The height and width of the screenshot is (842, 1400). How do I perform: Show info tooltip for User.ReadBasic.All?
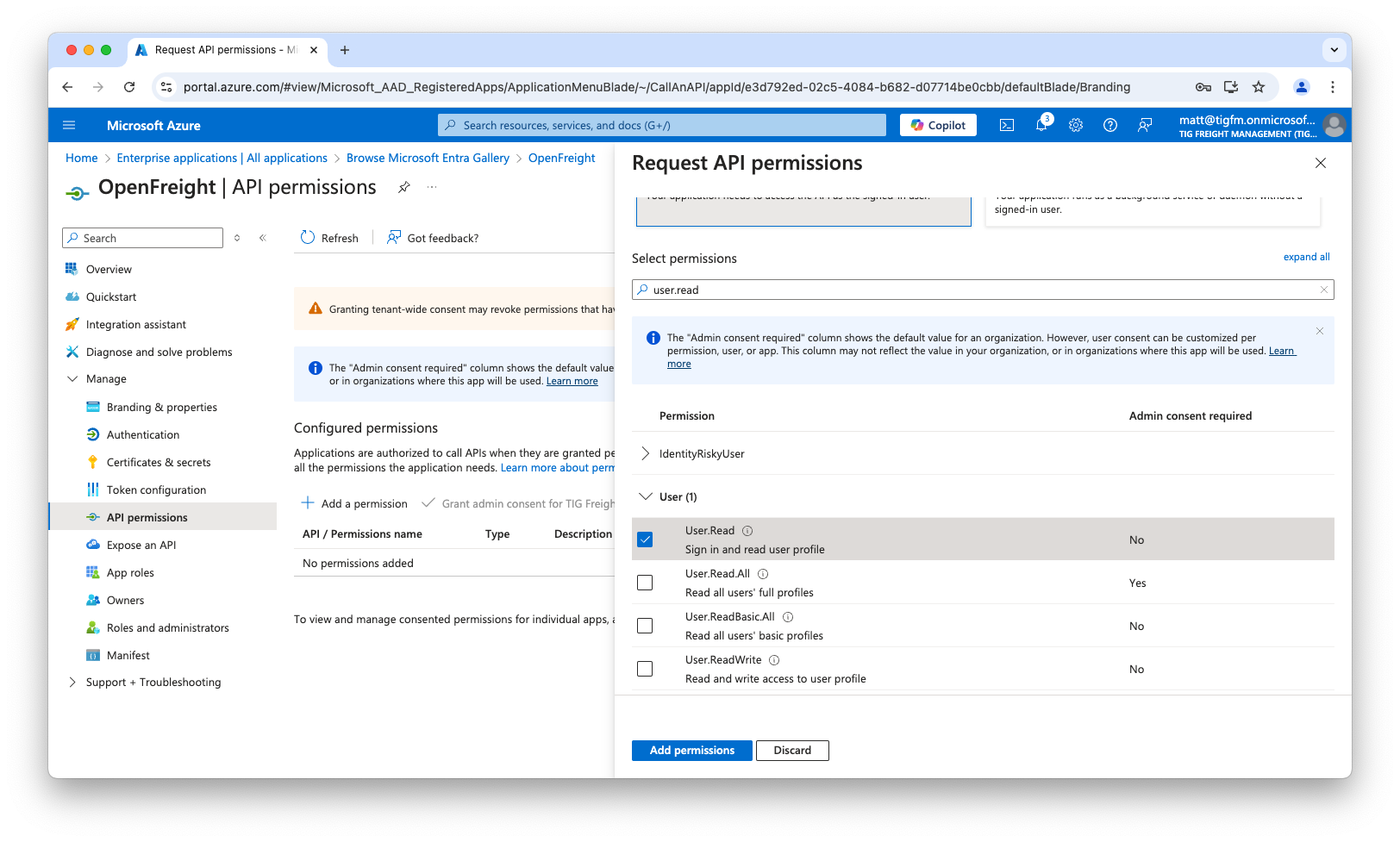pos(788,617)
